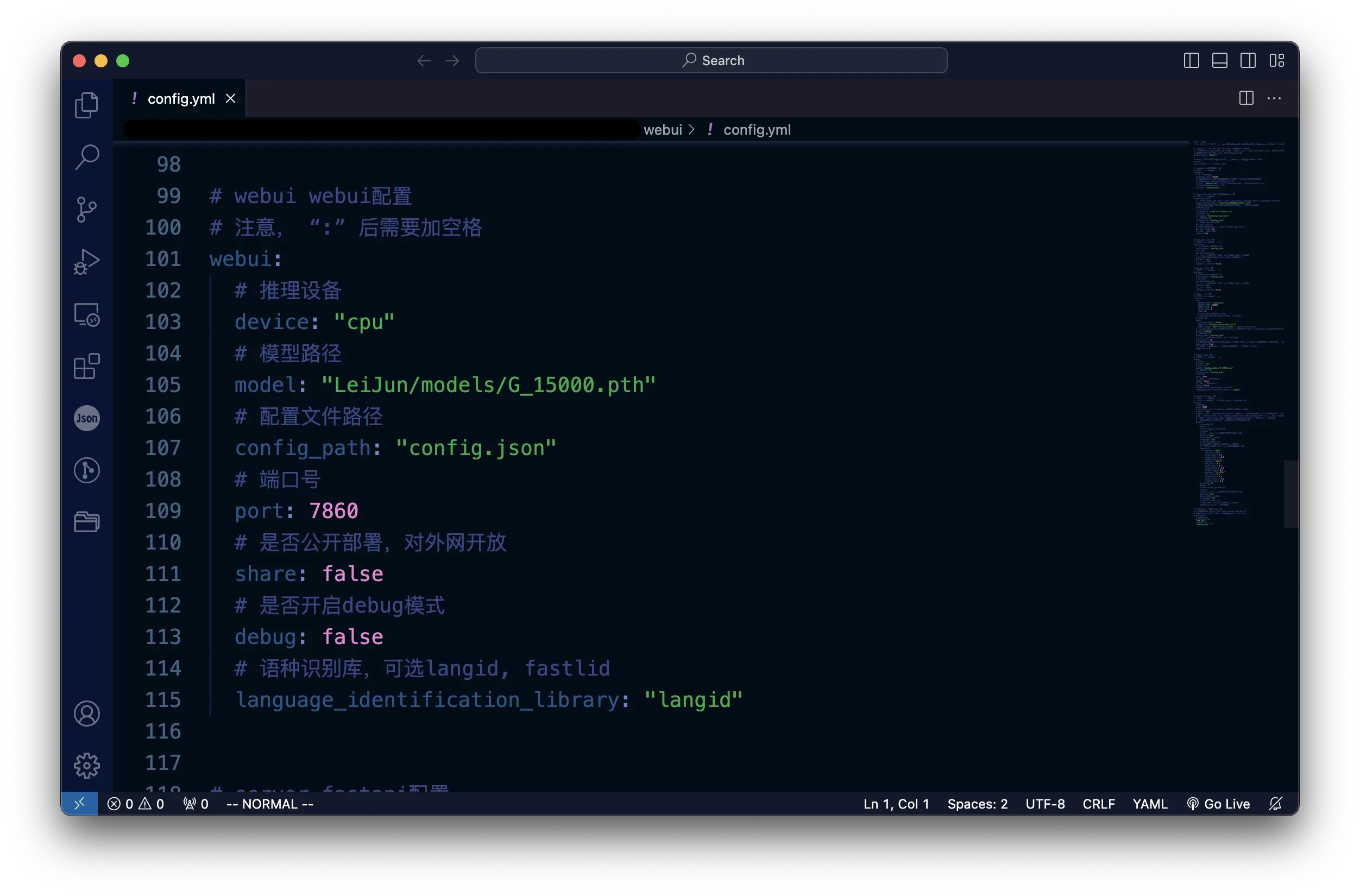
Task: Click the webui breadcrumb item
Action: click(662, 130)
